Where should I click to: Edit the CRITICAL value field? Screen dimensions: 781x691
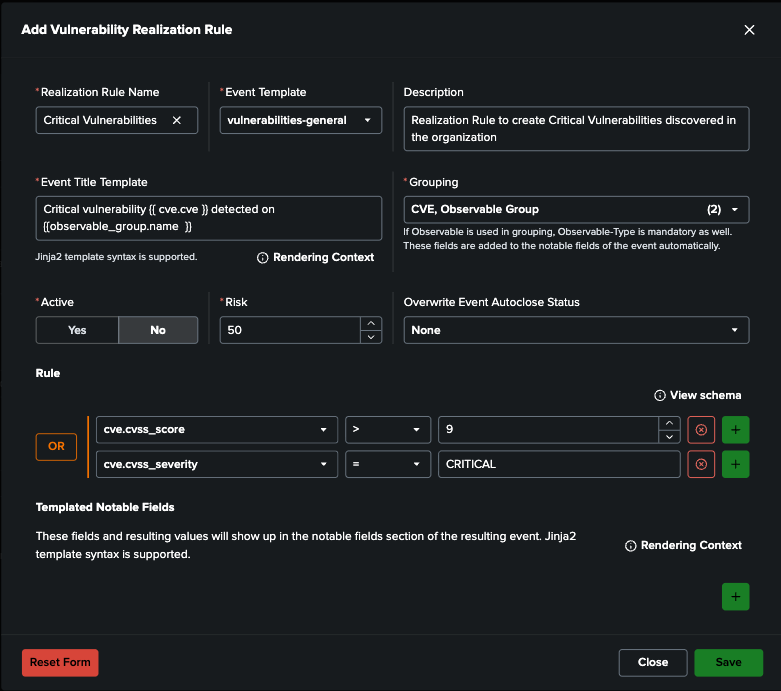[559, 464]
